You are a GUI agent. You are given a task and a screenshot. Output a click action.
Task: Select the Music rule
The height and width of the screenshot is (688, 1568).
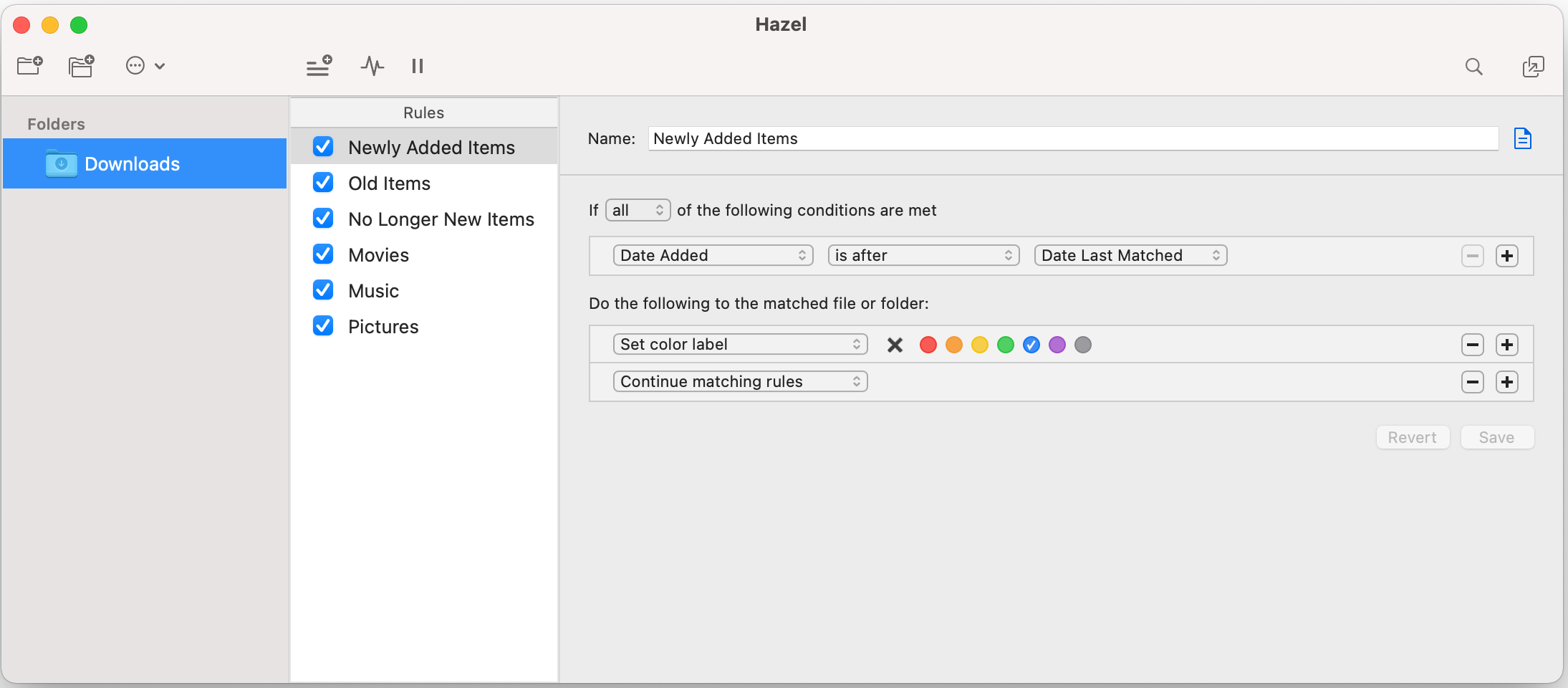(424, 290)
